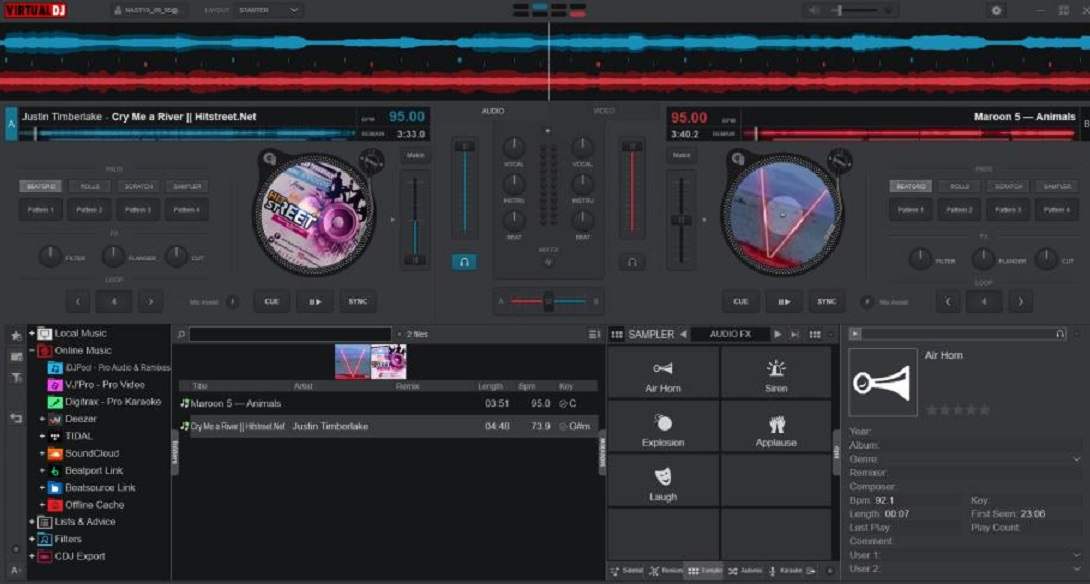Enable SYNC on the left deck

coord(357,301)
